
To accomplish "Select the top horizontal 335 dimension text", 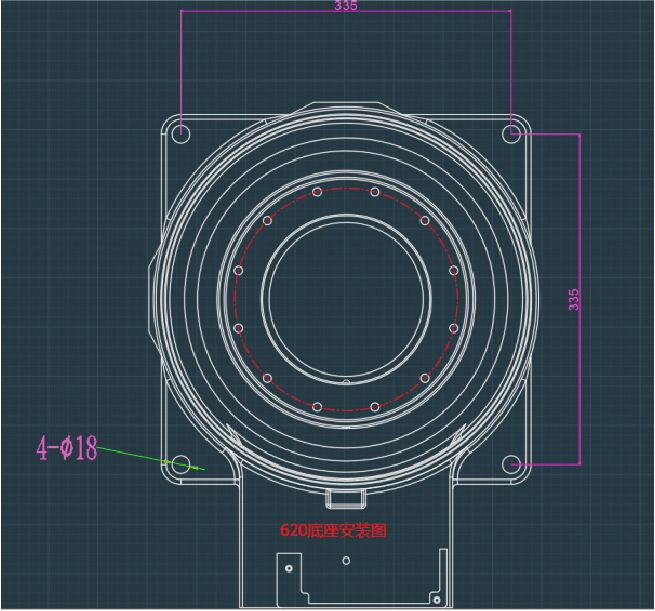I will 346,5.
